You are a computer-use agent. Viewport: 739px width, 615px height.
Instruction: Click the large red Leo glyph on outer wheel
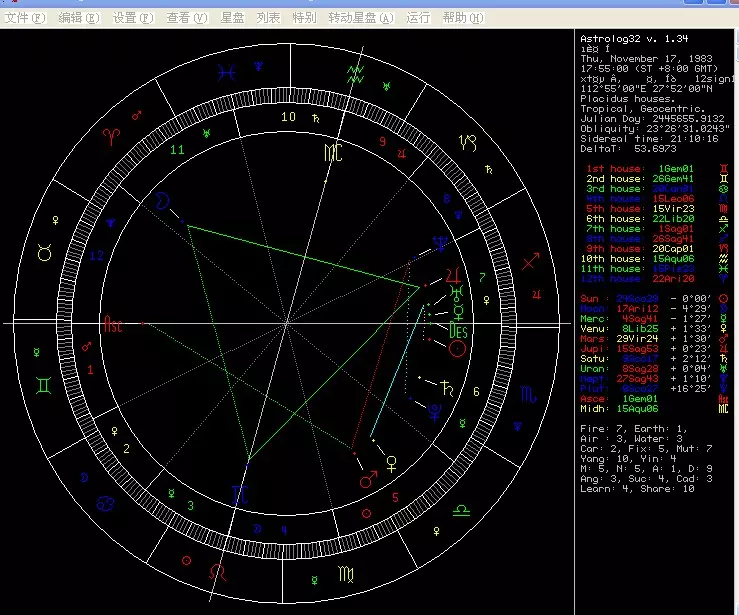(x=218, y=572)
